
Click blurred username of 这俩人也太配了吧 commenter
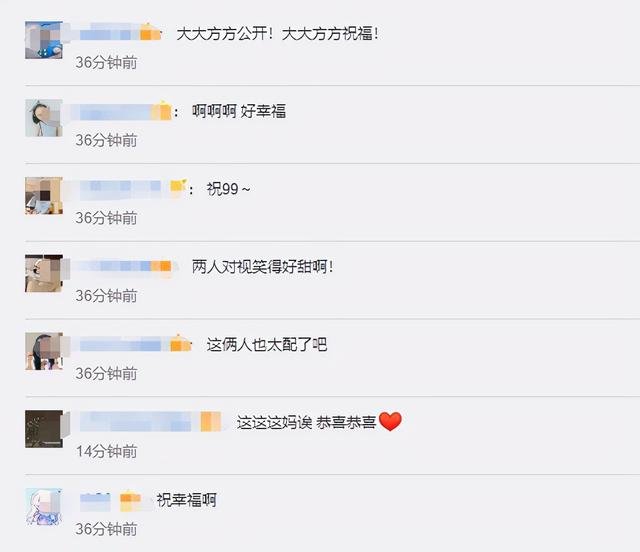tap(121, 345)
